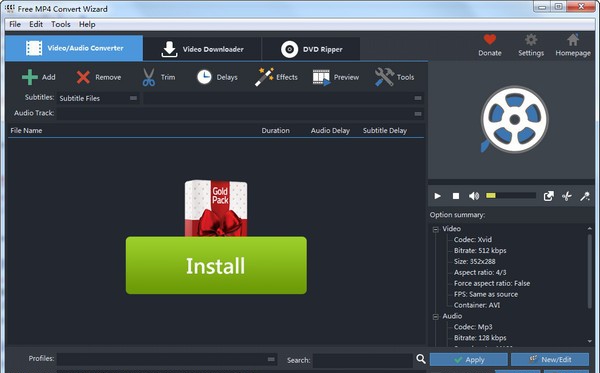Click the green plus Add icon
The image size is (600, 373).
29,77
